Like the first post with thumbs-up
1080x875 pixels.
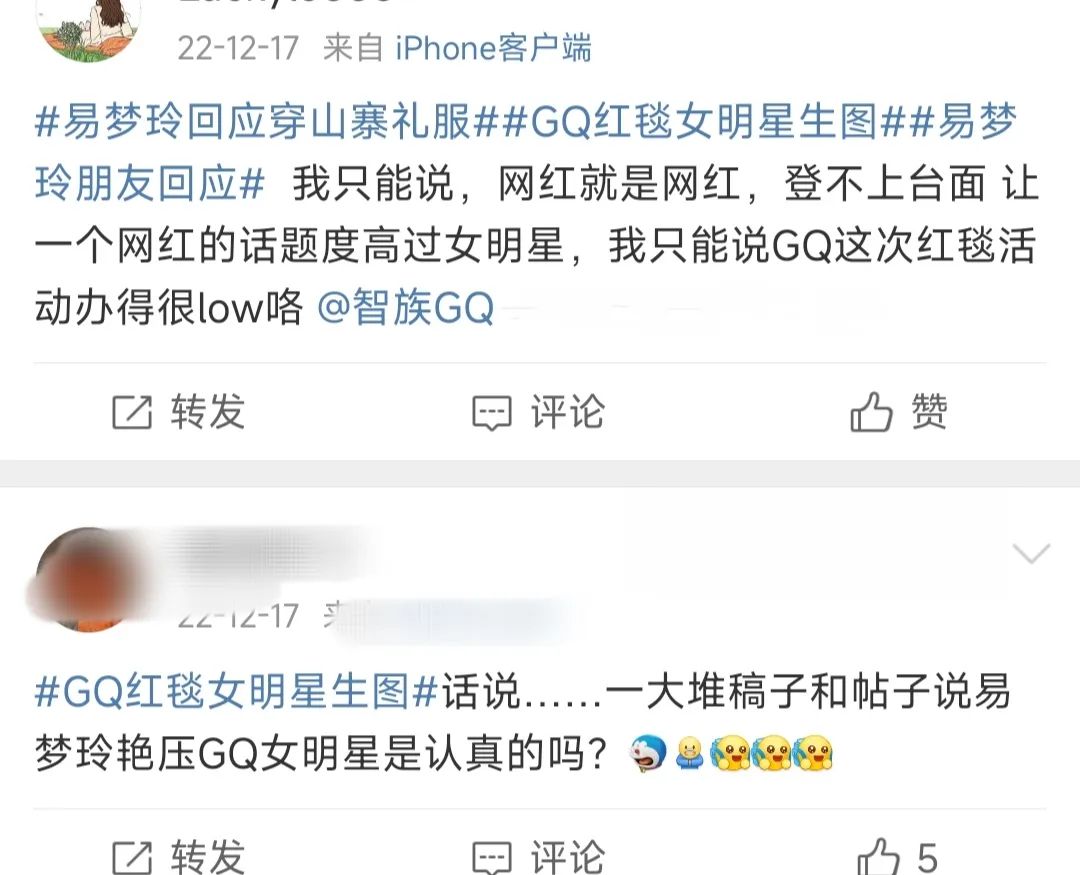[x=871, y=412]
